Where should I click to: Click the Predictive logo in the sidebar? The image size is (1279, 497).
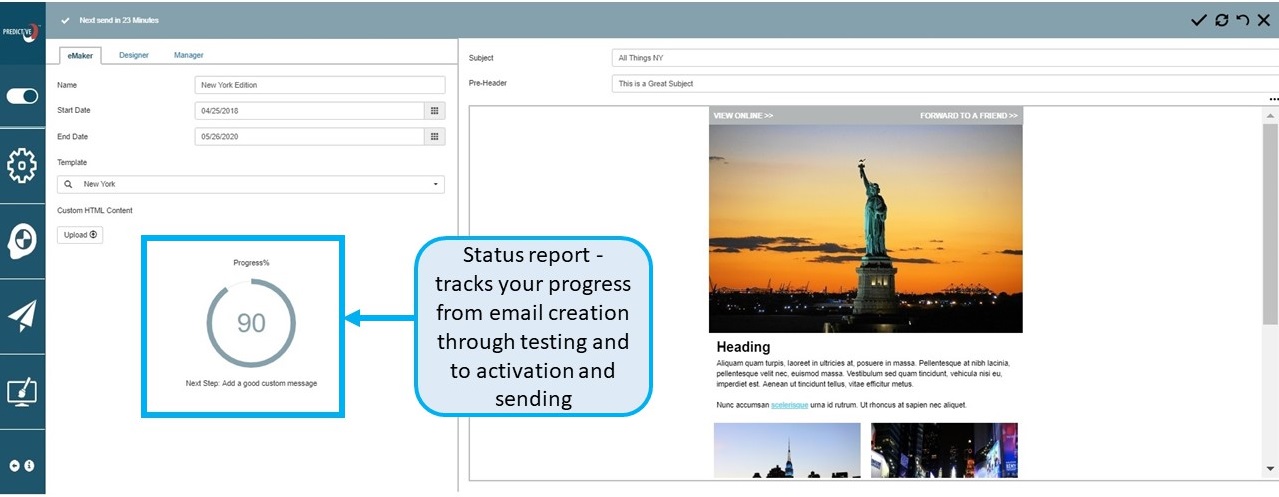[x=22, y=29]
